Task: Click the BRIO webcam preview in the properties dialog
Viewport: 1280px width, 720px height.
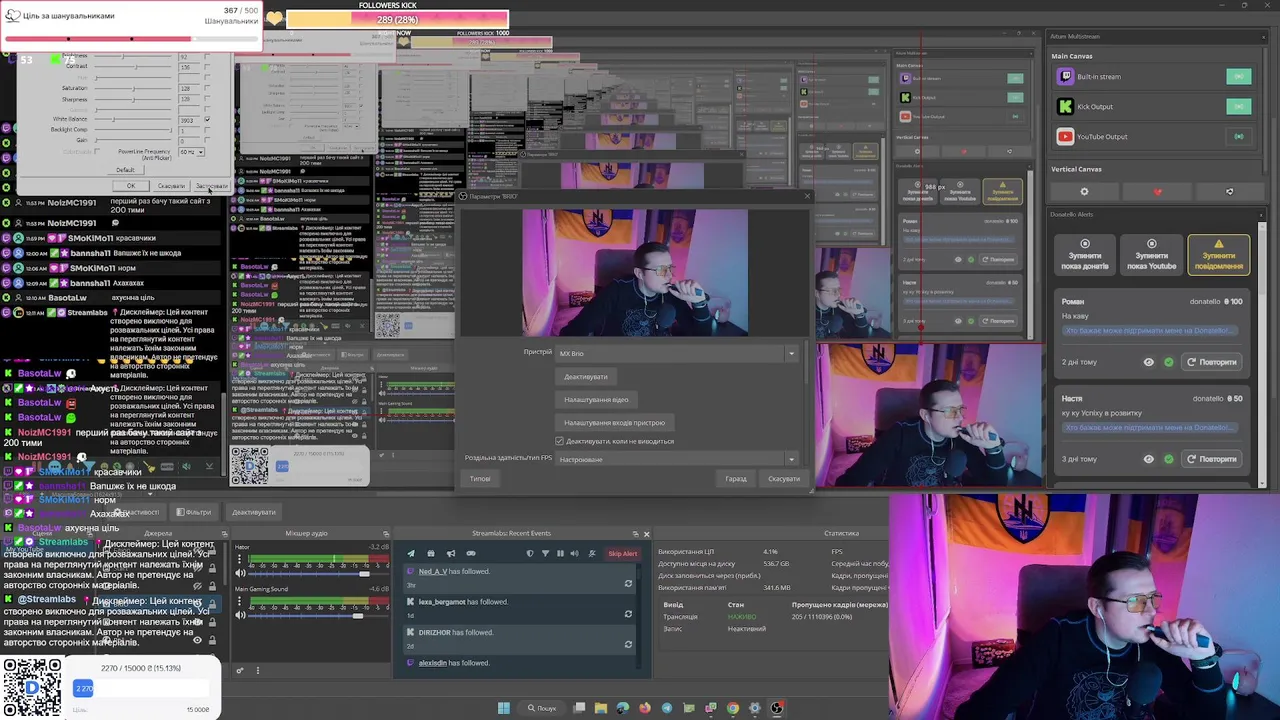Action: coord(635,273)
